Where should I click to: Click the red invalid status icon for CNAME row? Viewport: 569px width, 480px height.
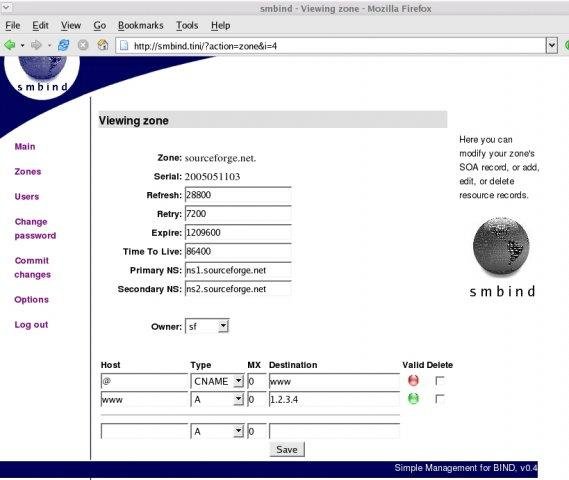413,380
